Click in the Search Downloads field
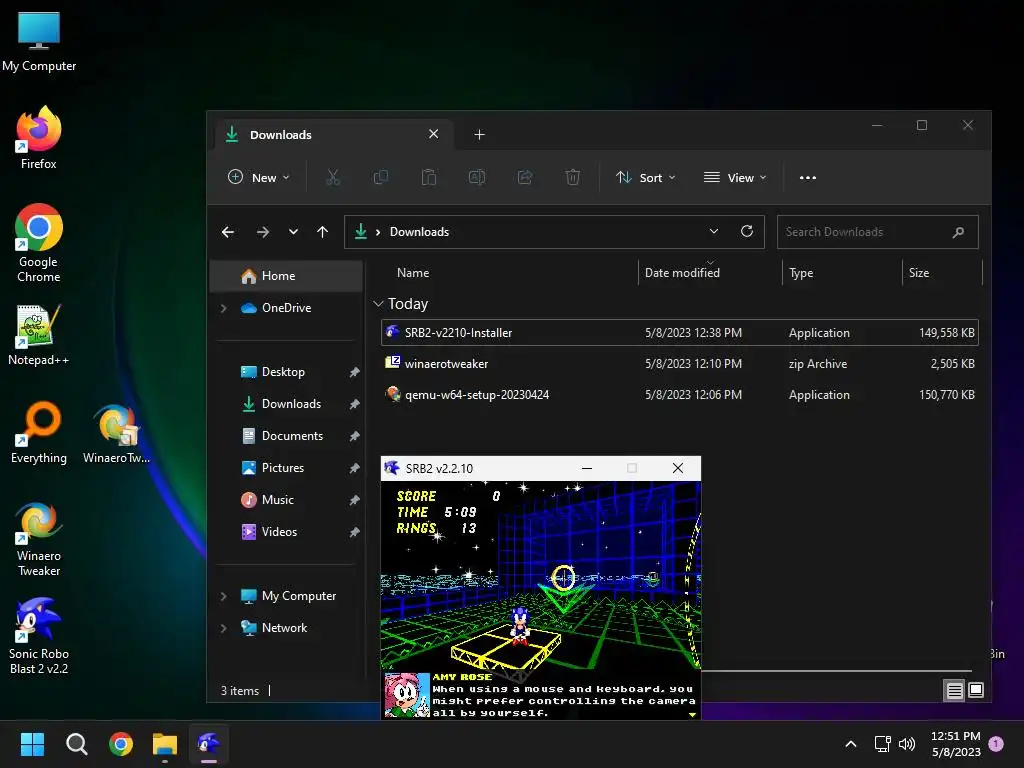The image size is (1024, 768). [878, 232]
